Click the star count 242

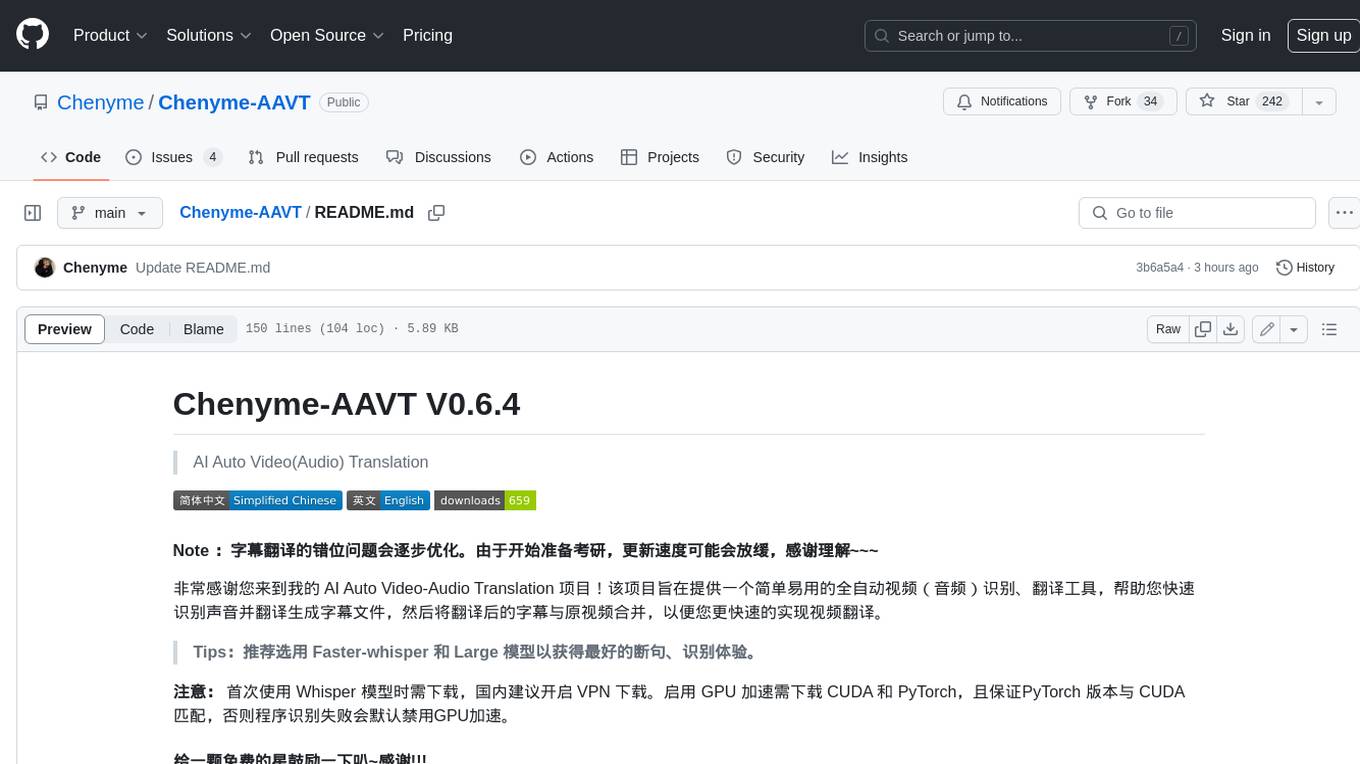(1272, 102)
